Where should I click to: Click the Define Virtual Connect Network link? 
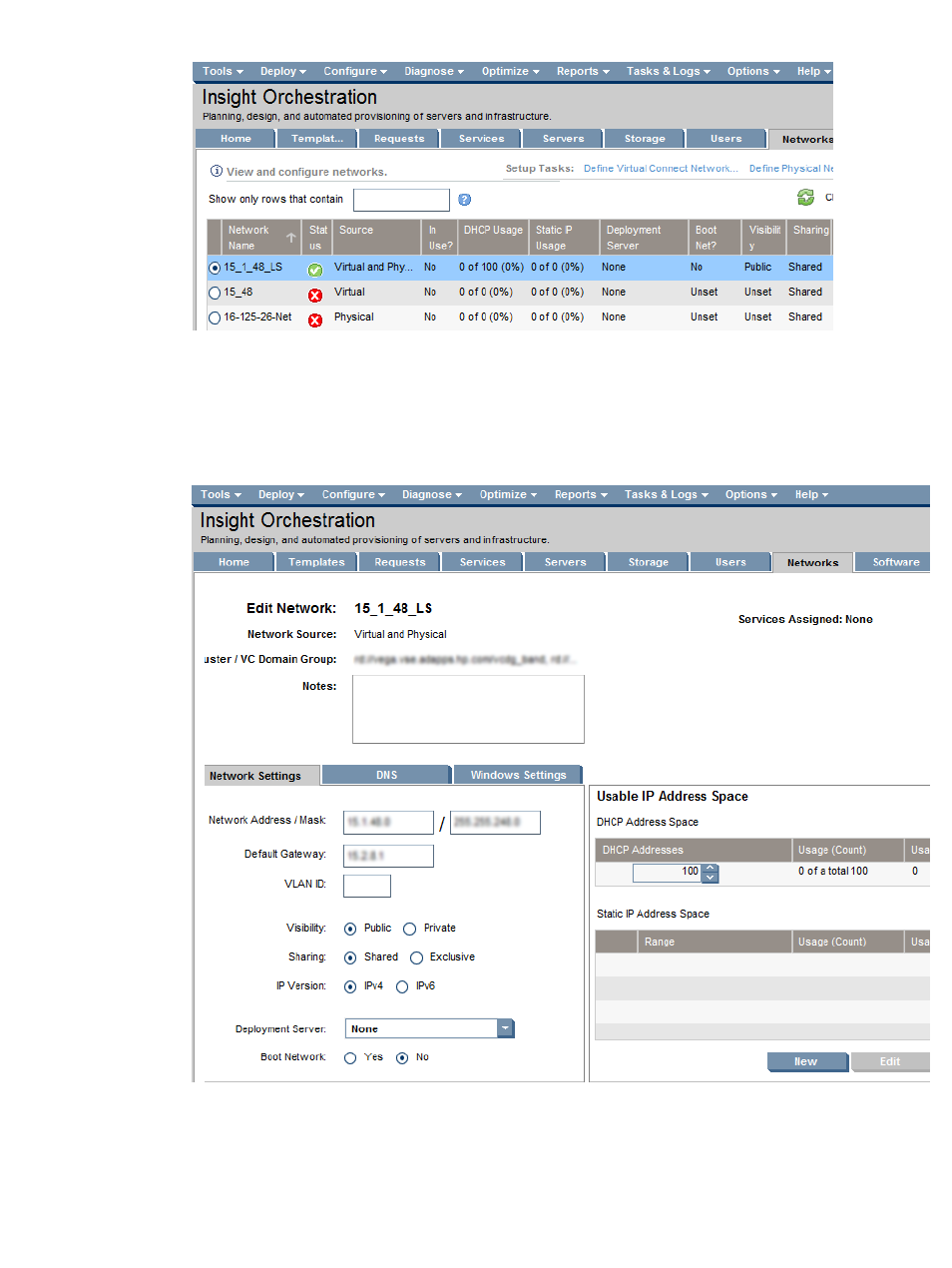661,169
